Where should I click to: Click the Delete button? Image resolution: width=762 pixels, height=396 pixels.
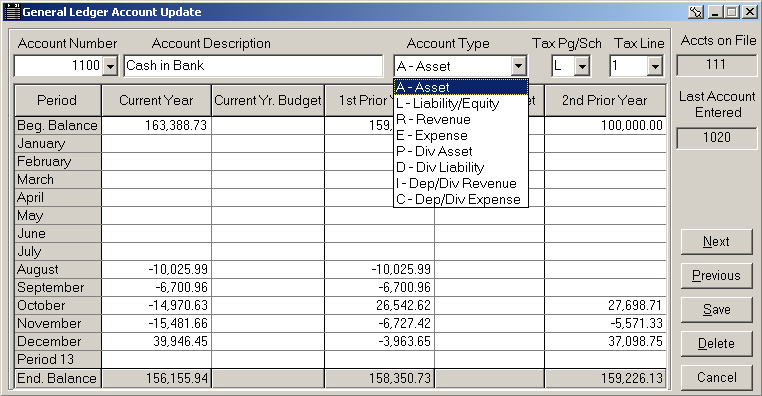(x=716, y=344)
